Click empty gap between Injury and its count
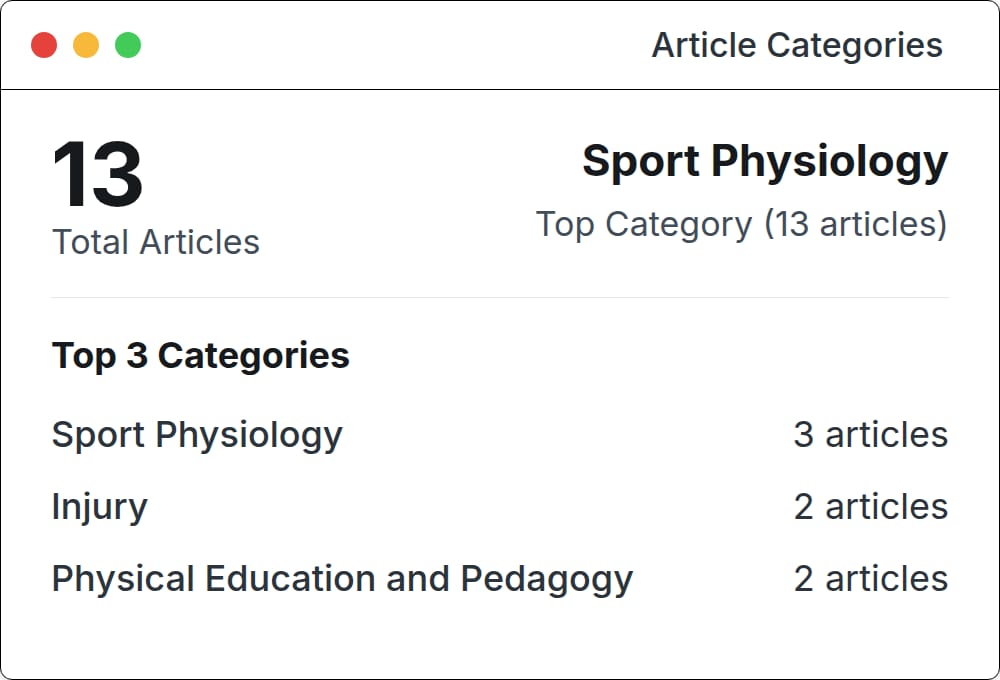1000x680 pixels. tap(470, 507)
